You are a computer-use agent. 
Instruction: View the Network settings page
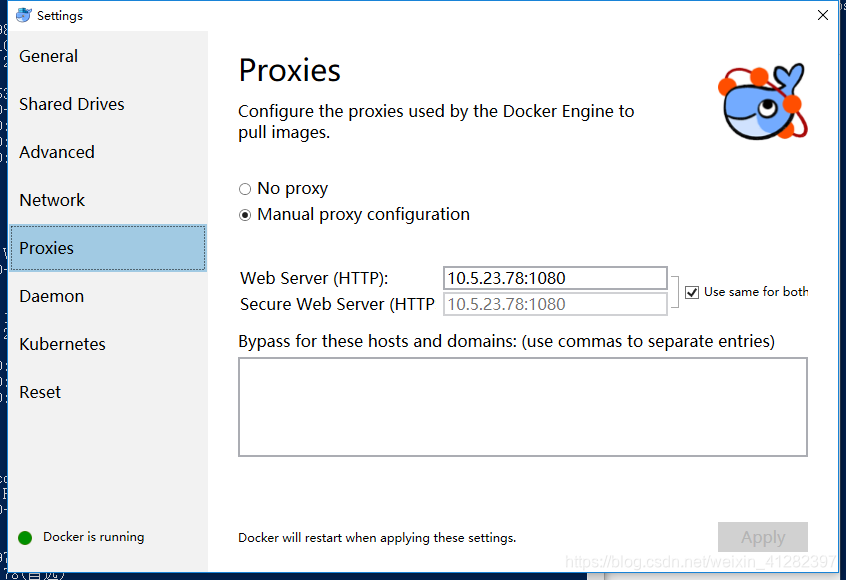pos(51,200)
